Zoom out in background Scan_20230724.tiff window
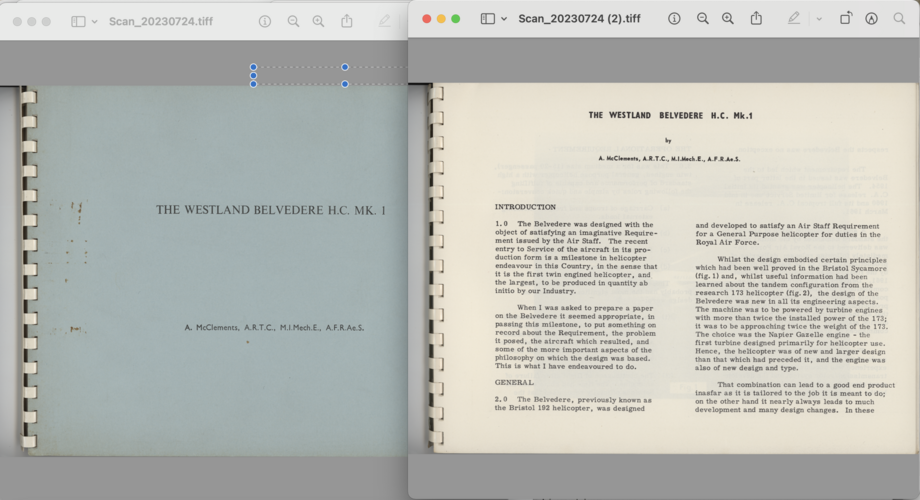Screen dimensions: 920x500 (x=293, y=22)
